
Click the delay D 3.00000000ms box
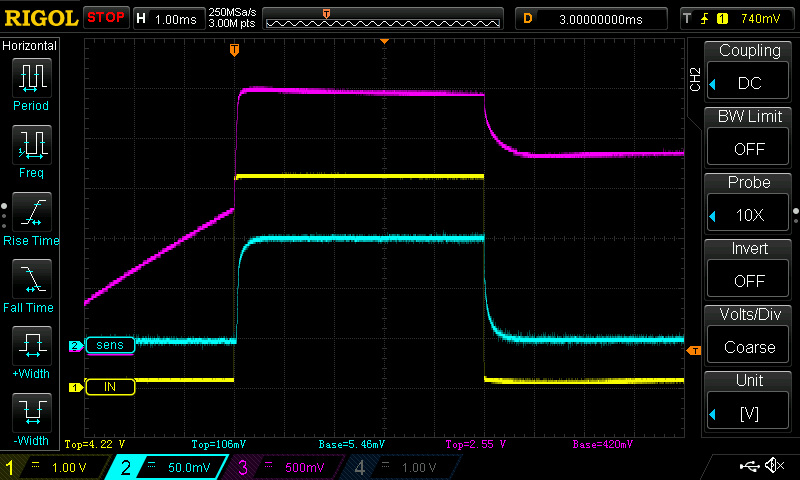point(591,19)
